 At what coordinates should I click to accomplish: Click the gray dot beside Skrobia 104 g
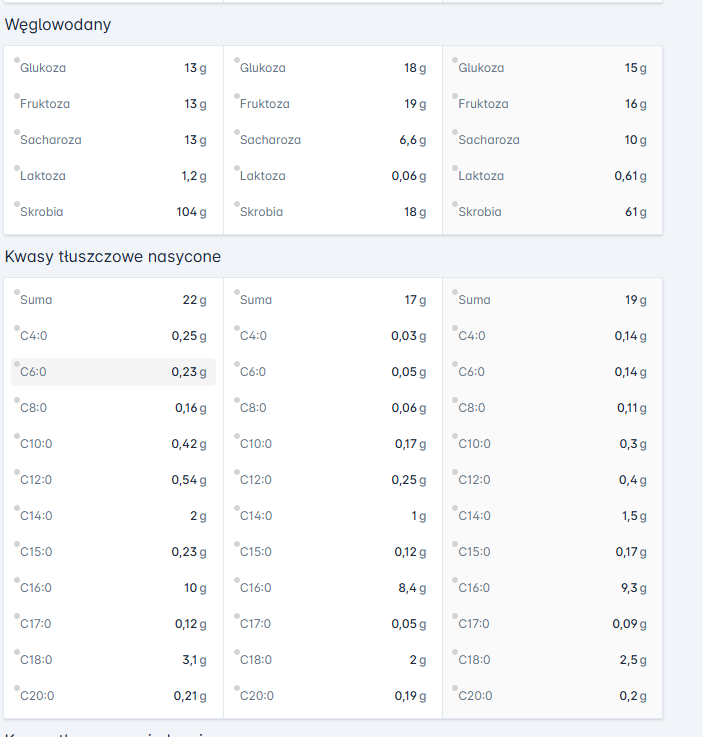pyautogui.click(x=18, y=203)
